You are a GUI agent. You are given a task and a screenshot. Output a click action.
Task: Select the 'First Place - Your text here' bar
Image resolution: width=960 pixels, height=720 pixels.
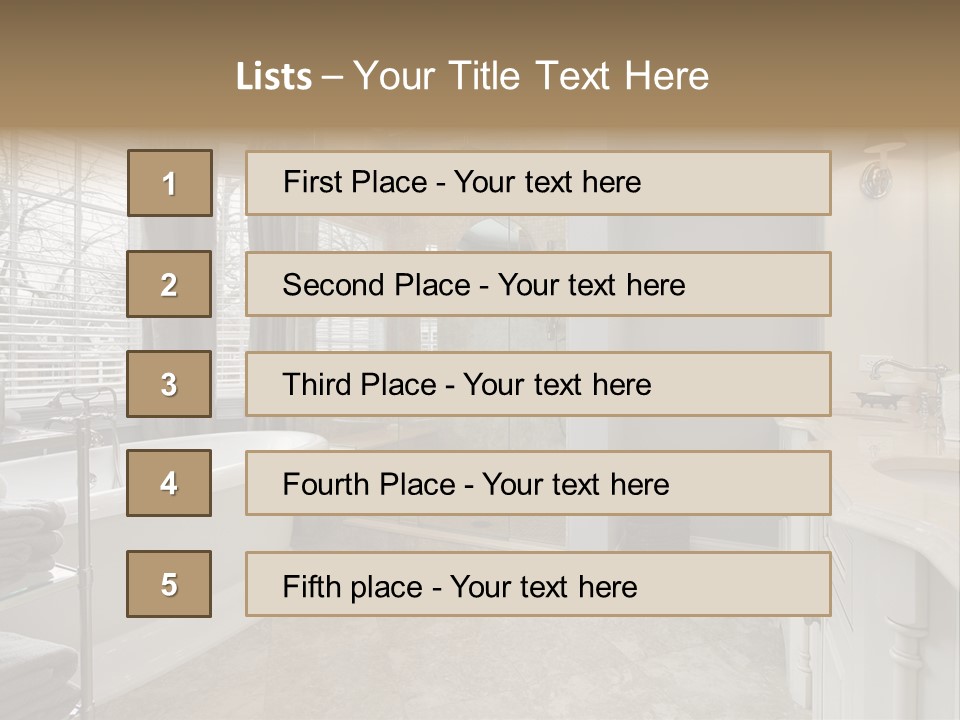(538, 183)
